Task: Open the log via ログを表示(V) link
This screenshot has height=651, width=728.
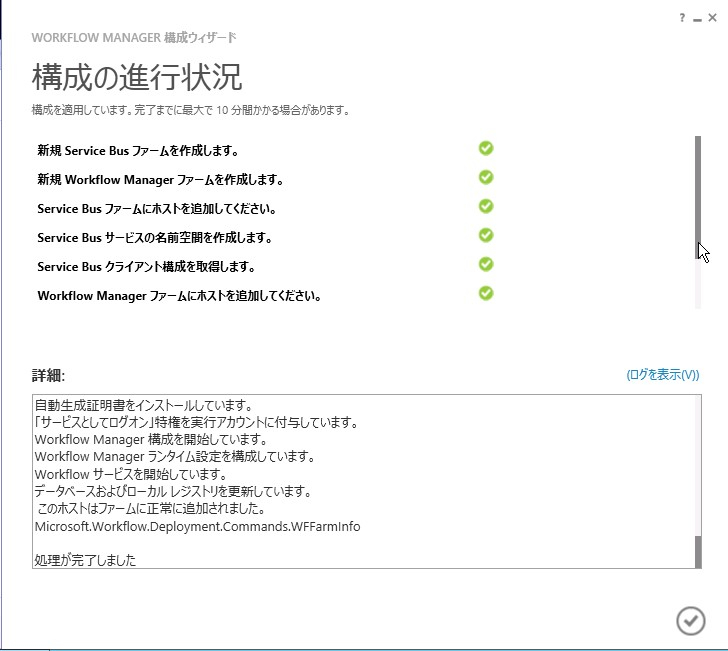Action: pos(663,375)
